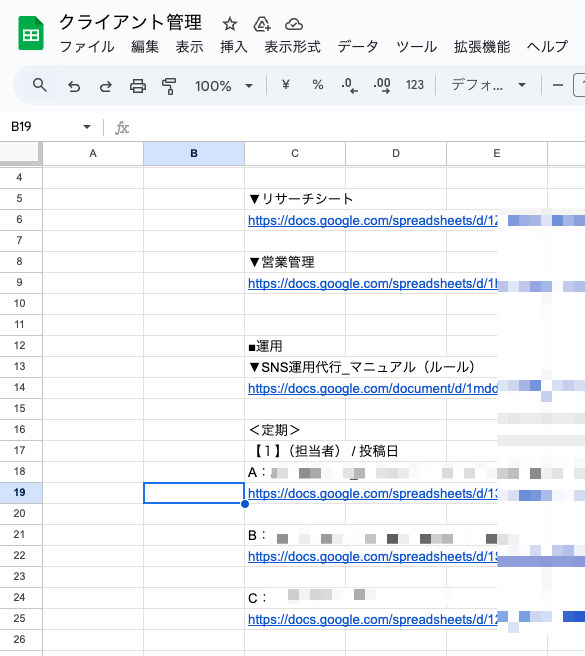Screen dimensions: 585x656
Task: Select the ▼営業管理 cell
Action: 295,262
